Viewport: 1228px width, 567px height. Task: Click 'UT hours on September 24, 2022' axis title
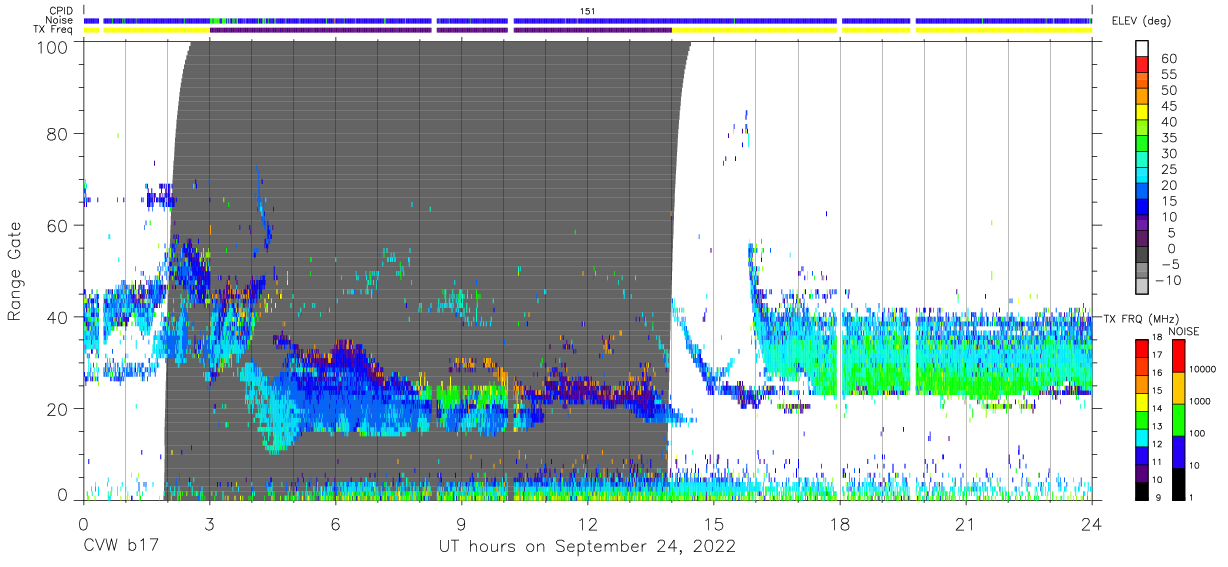pos(587,547)
